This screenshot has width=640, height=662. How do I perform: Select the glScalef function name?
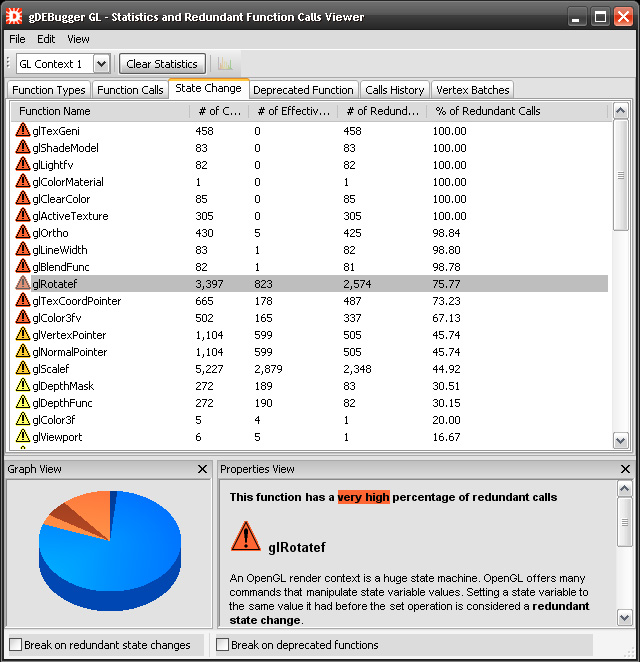coord(51,369)
